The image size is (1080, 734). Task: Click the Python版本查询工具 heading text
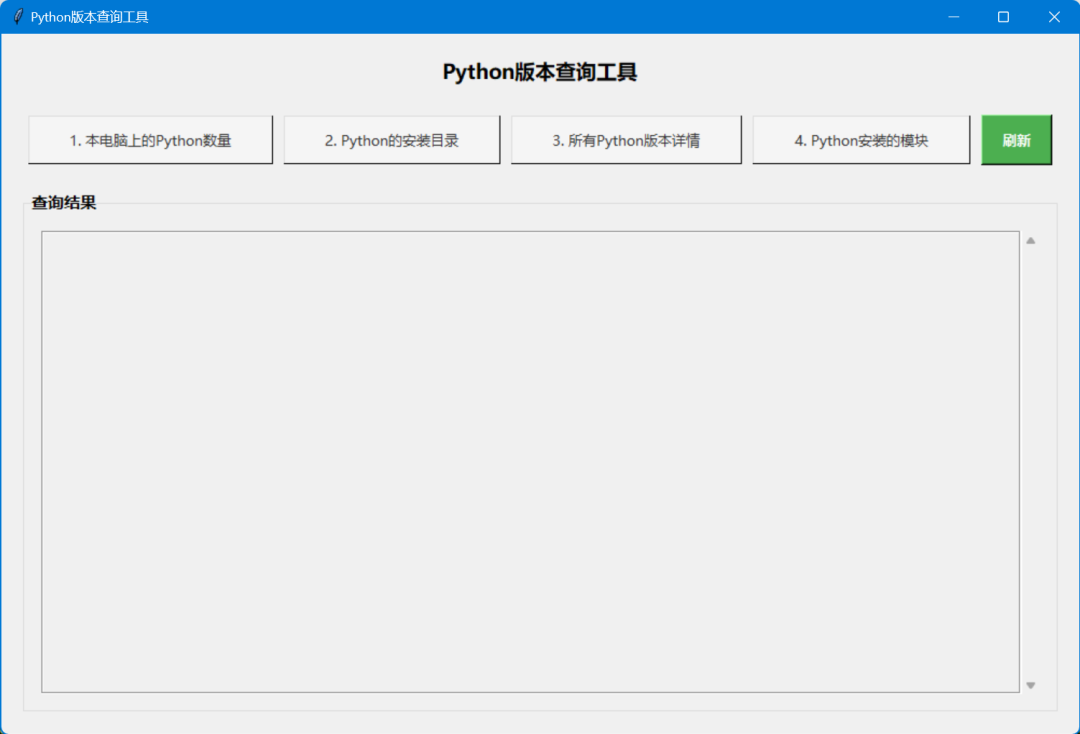[x=540, y=71]
